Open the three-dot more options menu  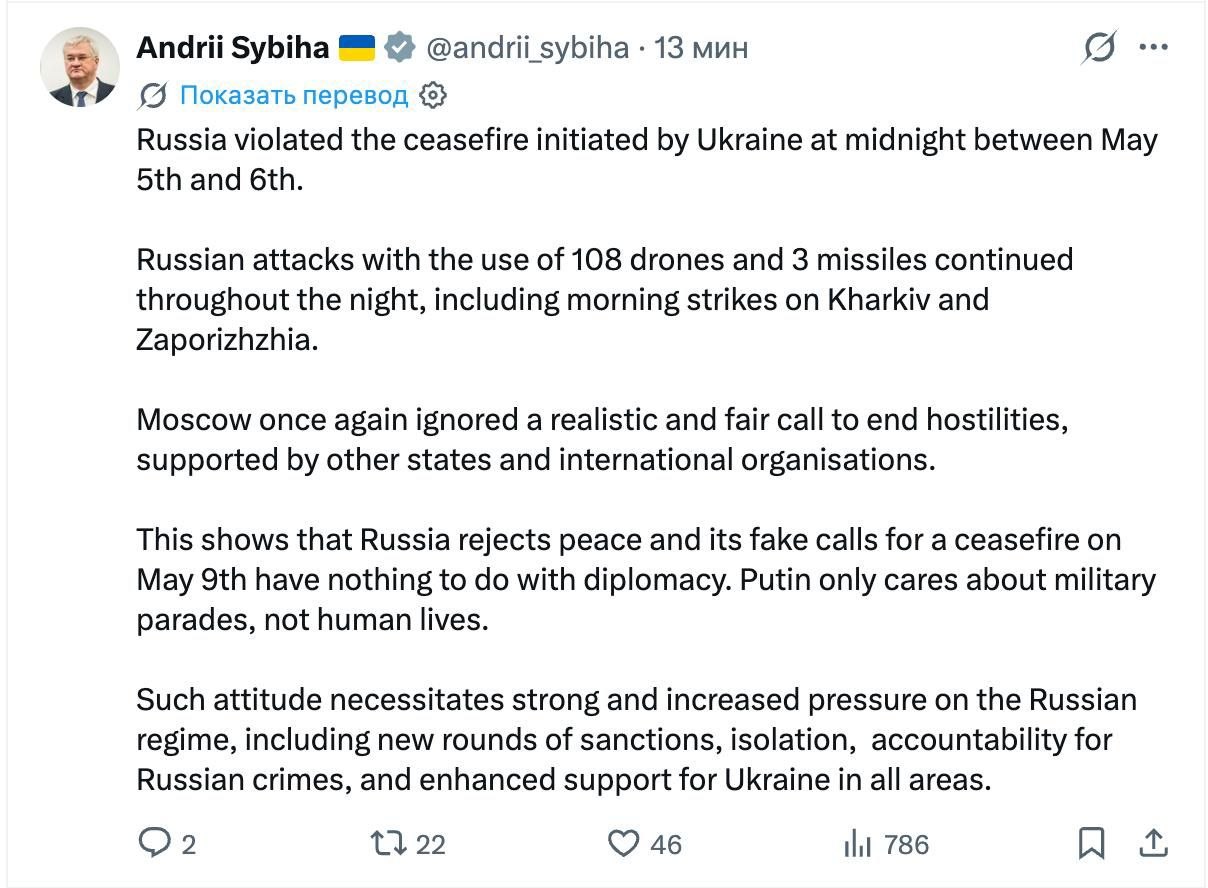[x=1154, y=47]
